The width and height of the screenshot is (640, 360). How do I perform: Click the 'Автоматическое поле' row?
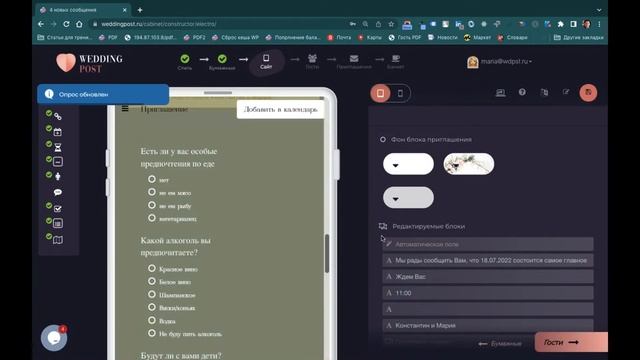pyautogui.click(x=488, y=244)
